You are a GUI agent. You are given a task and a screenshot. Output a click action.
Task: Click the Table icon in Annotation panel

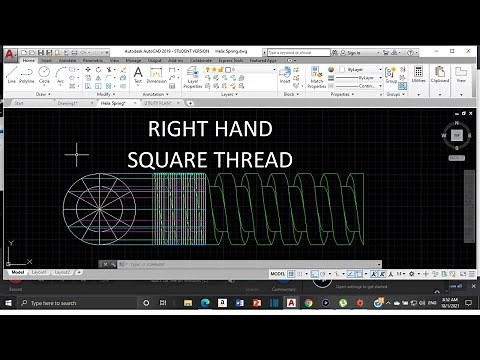(x=172, y=86)
